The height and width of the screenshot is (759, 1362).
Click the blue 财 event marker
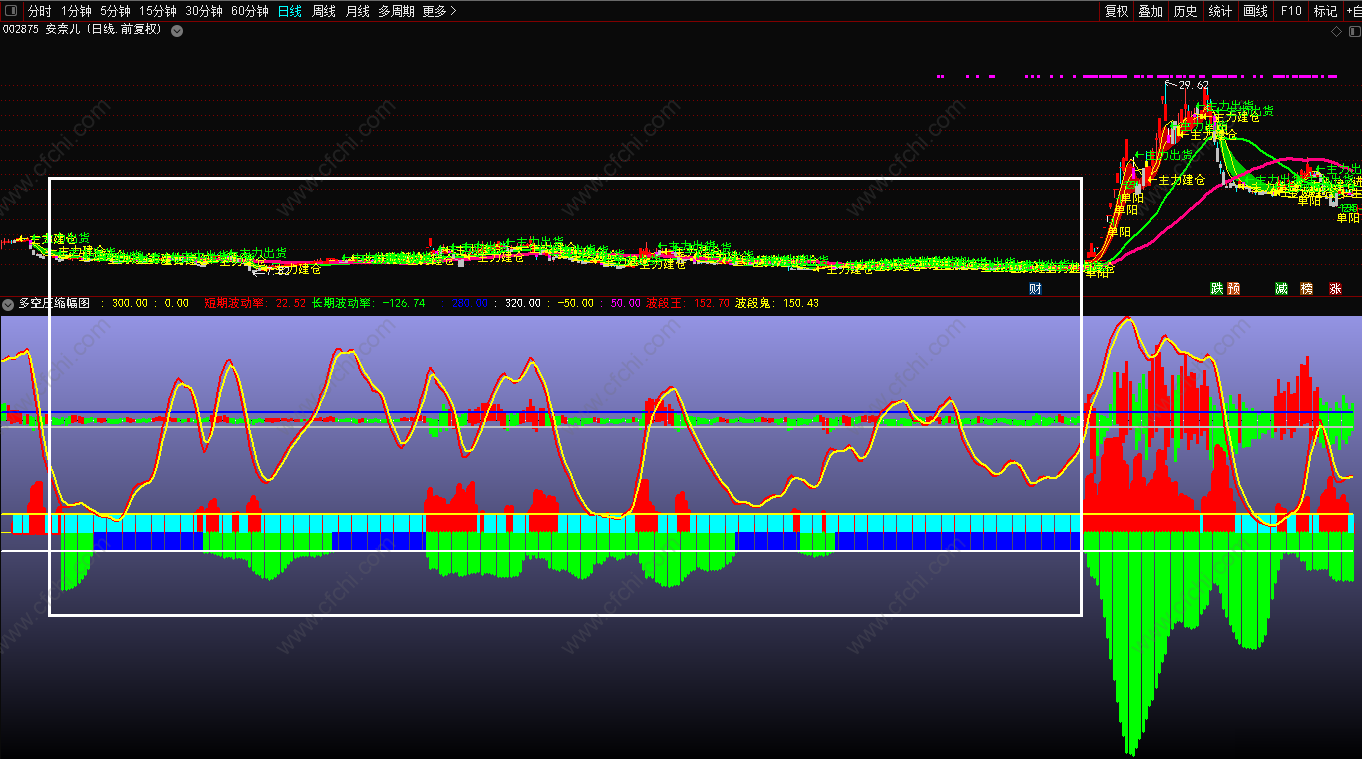coord(1035,289)
